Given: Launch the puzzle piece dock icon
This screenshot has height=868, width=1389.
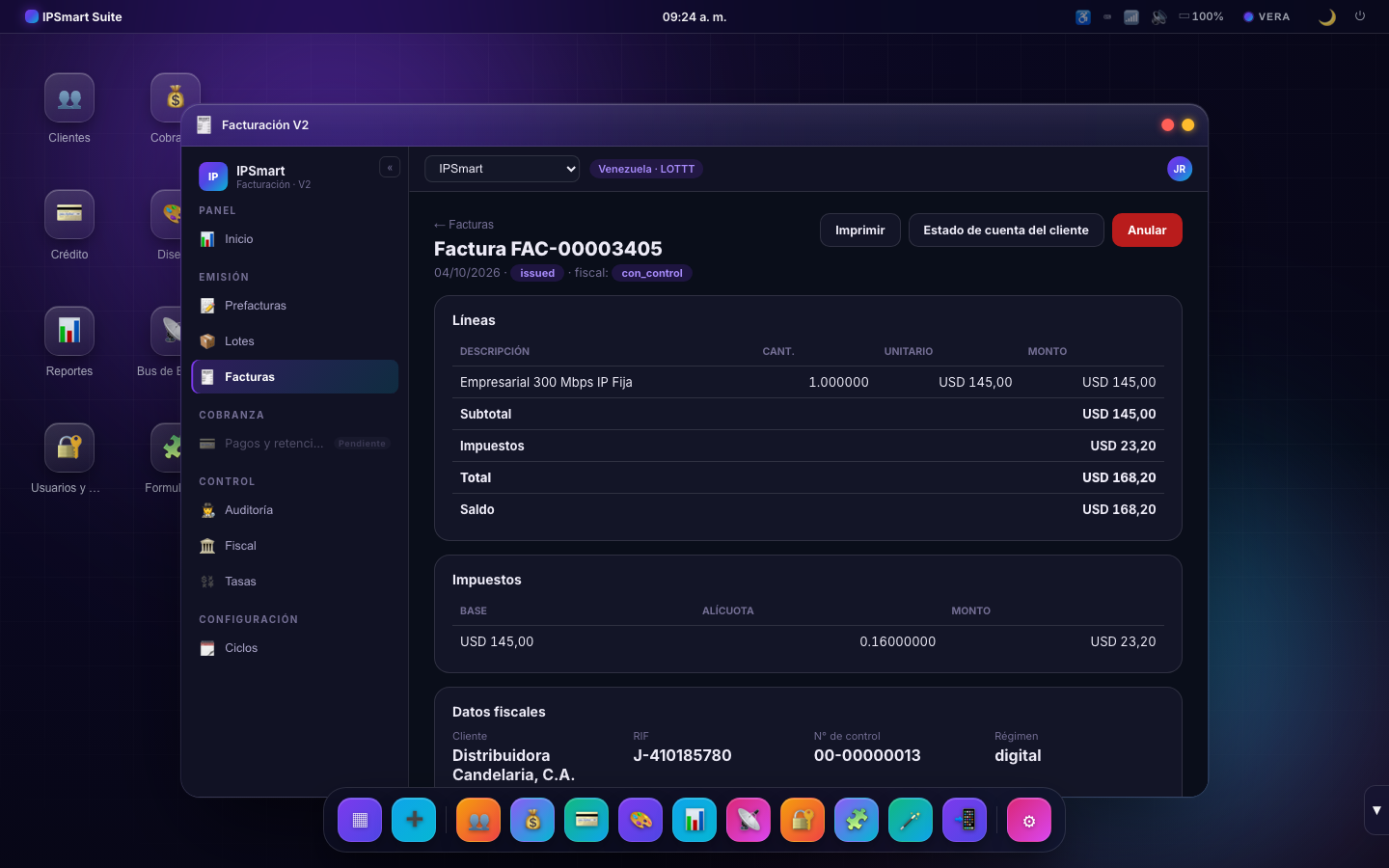Looking at the screenshot, I should (857, 820).
